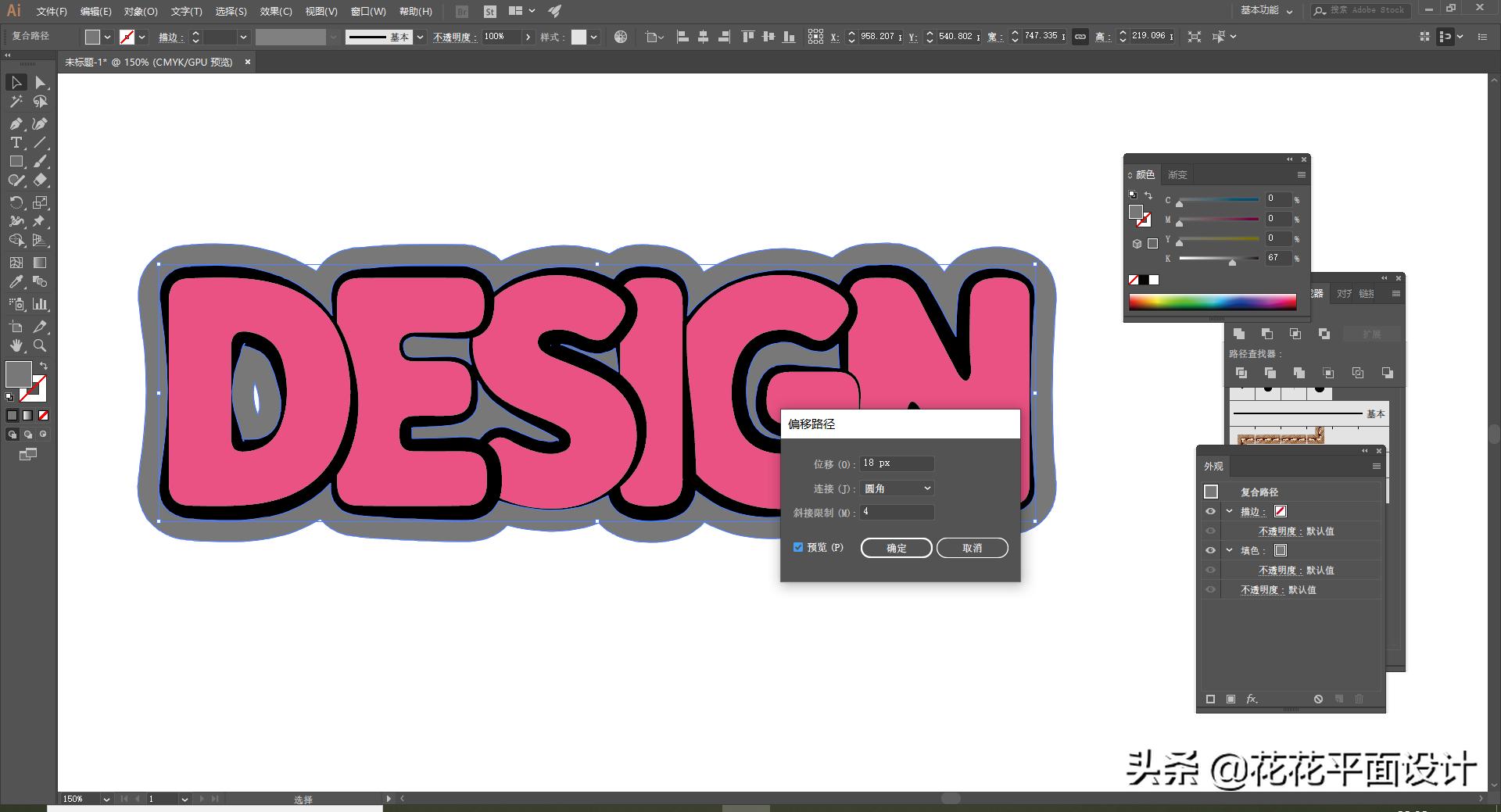The height and width of the screenshot is (812, 1501).
Task: Click the 确定 button
Action: 896,548
